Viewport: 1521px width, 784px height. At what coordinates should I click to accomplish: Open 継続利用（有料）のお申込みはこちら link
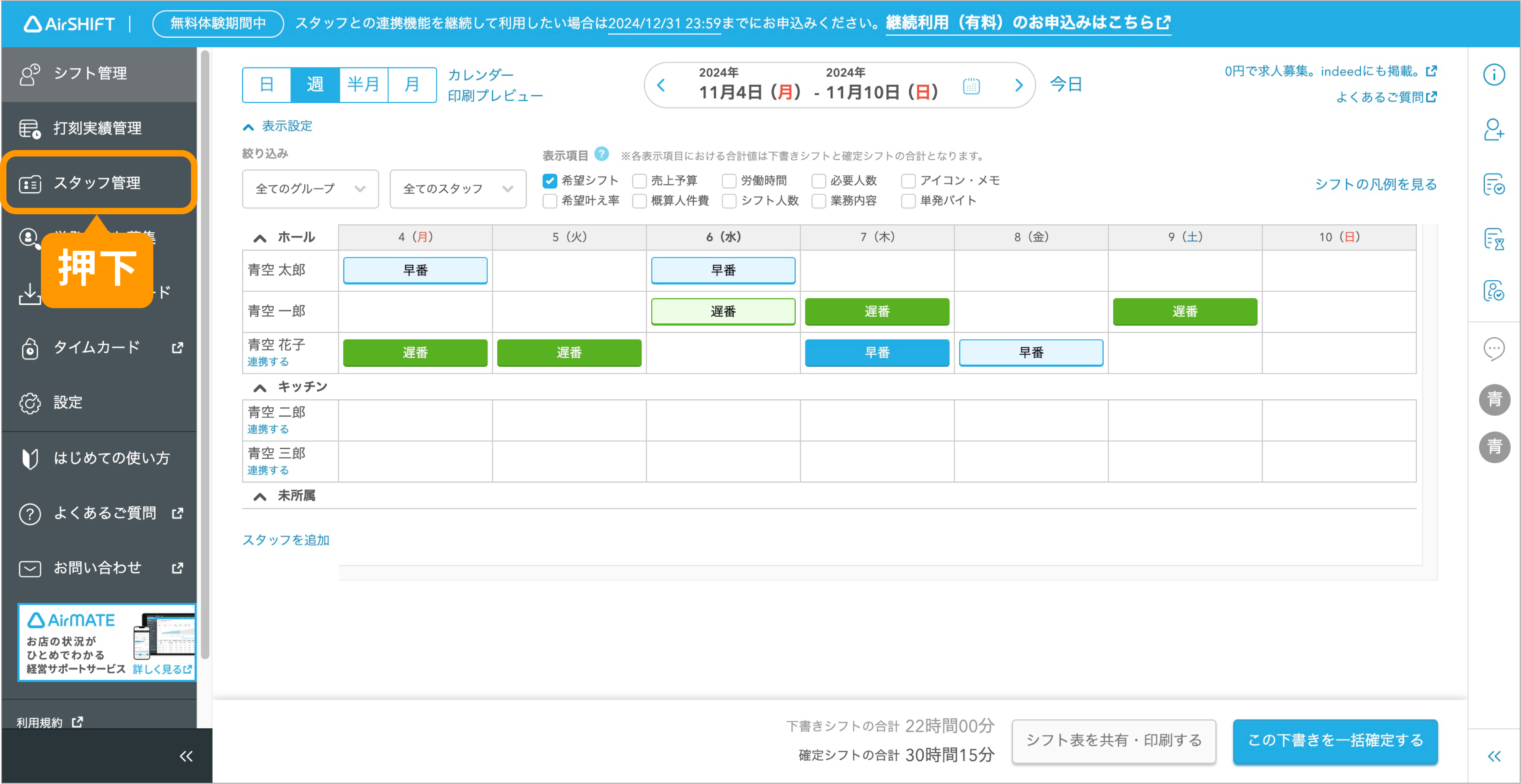tap(1028, 23)
